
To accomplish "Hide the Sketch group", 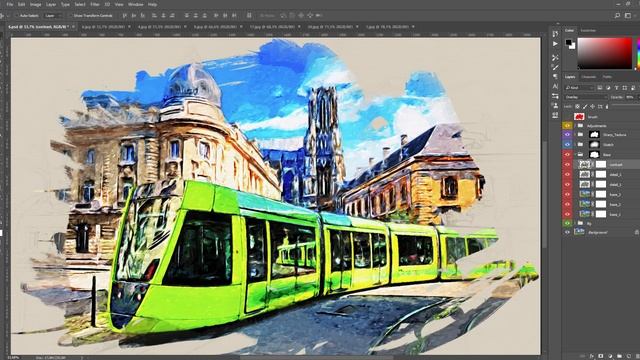I will 567,144.
